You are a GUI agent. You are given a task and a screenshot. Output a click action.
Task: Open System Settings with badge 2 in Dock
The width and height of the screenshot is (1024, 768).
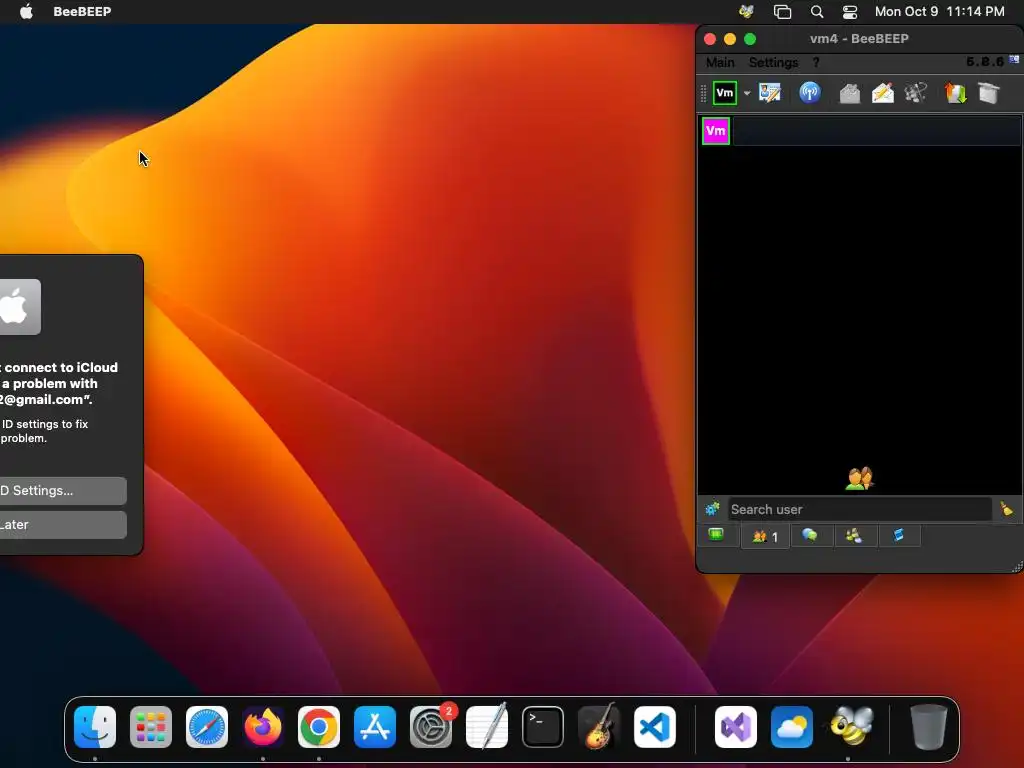(431, 727)
